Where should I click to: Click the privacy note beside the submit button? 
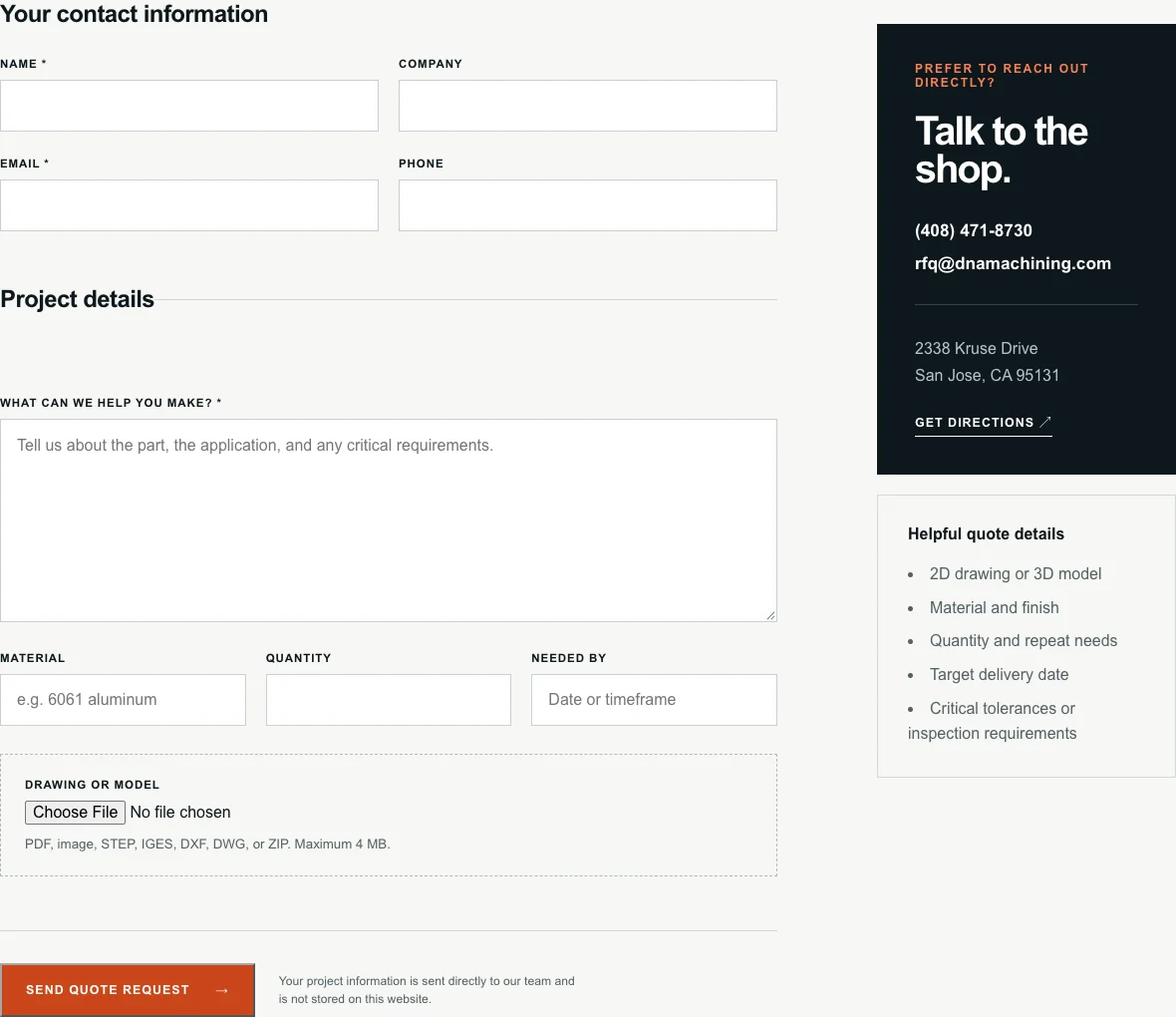click(427, 990)
